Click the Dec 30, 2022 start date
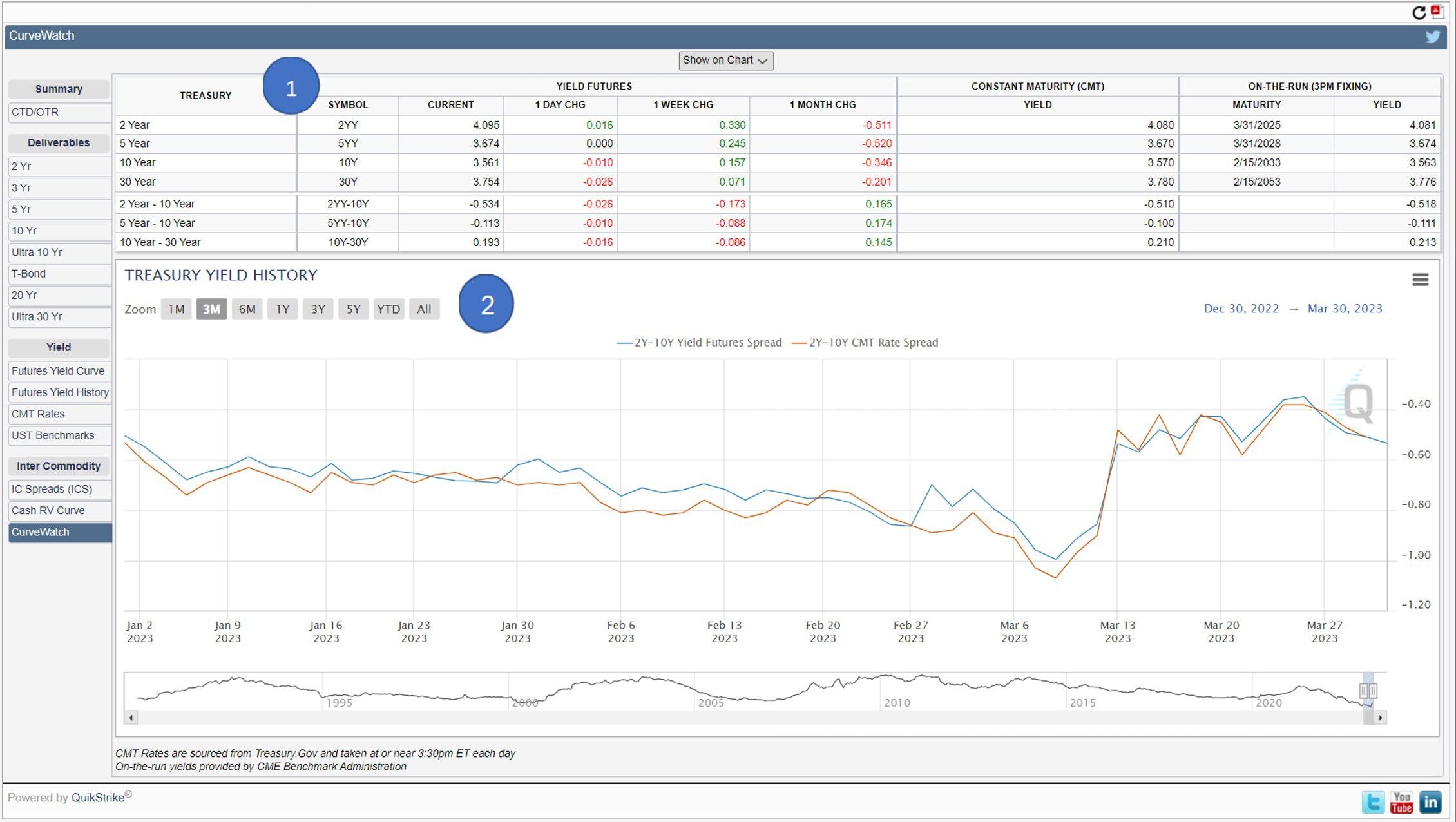The width and height of the screenshot is (1456, 822). [1241, 309]
